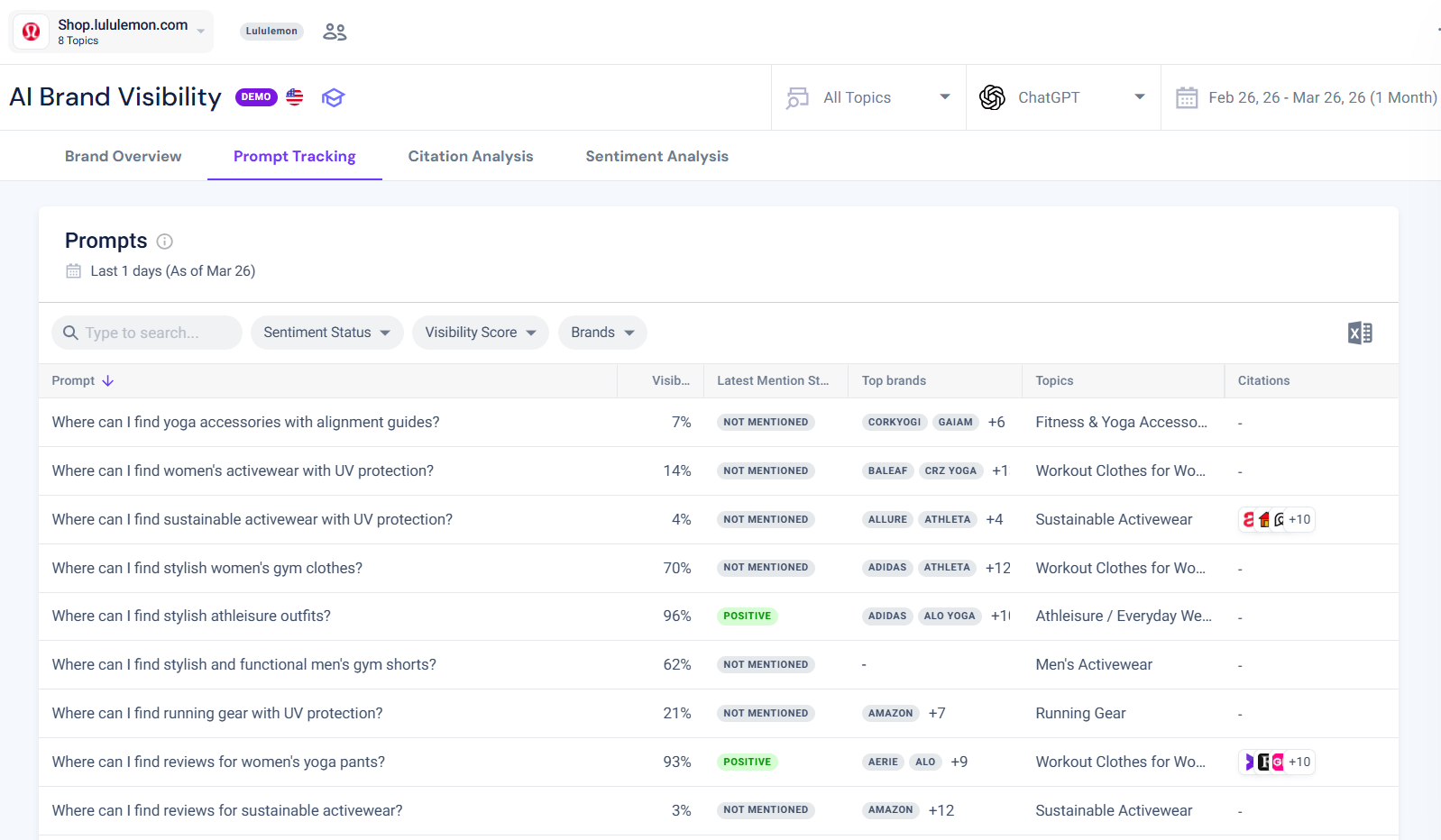Click the Men's Activewear topic cell

pyautogui.click(x=1094, y=665)
